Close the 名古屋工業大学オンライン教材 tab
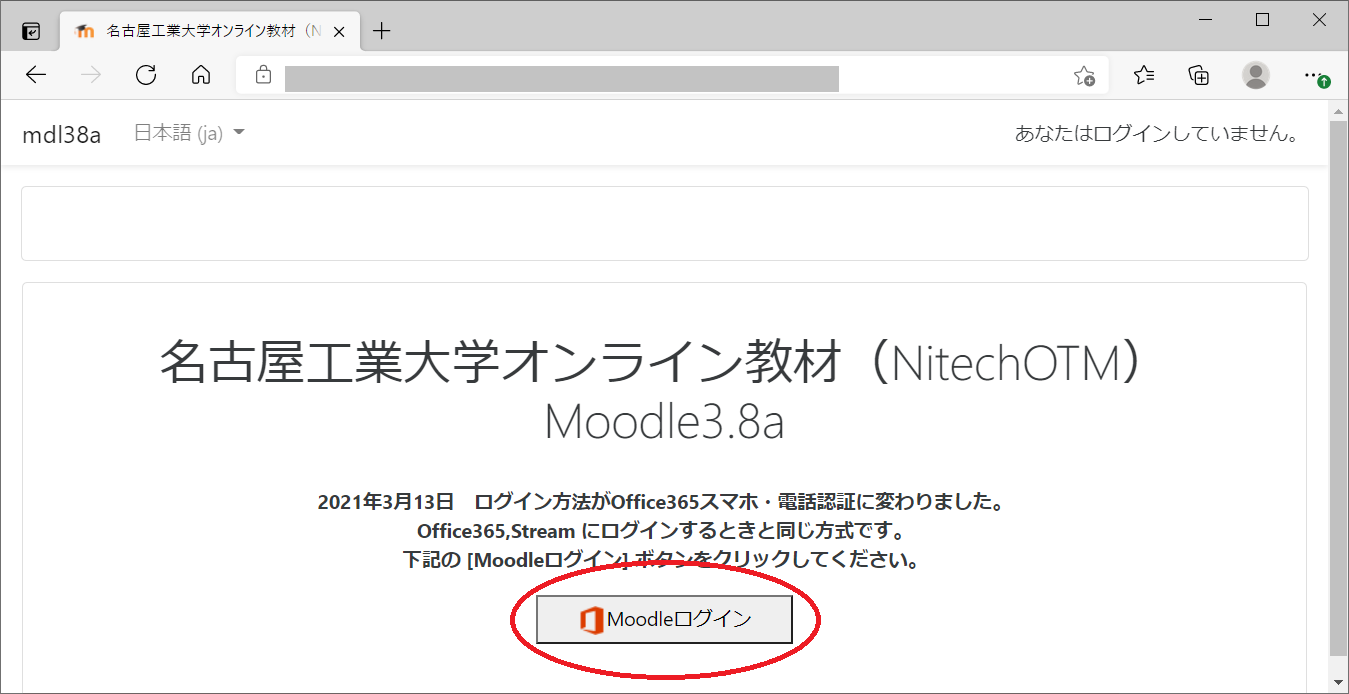Image resolution: width=1349 pixels, height=694 pixels. (x=339, y=31)
